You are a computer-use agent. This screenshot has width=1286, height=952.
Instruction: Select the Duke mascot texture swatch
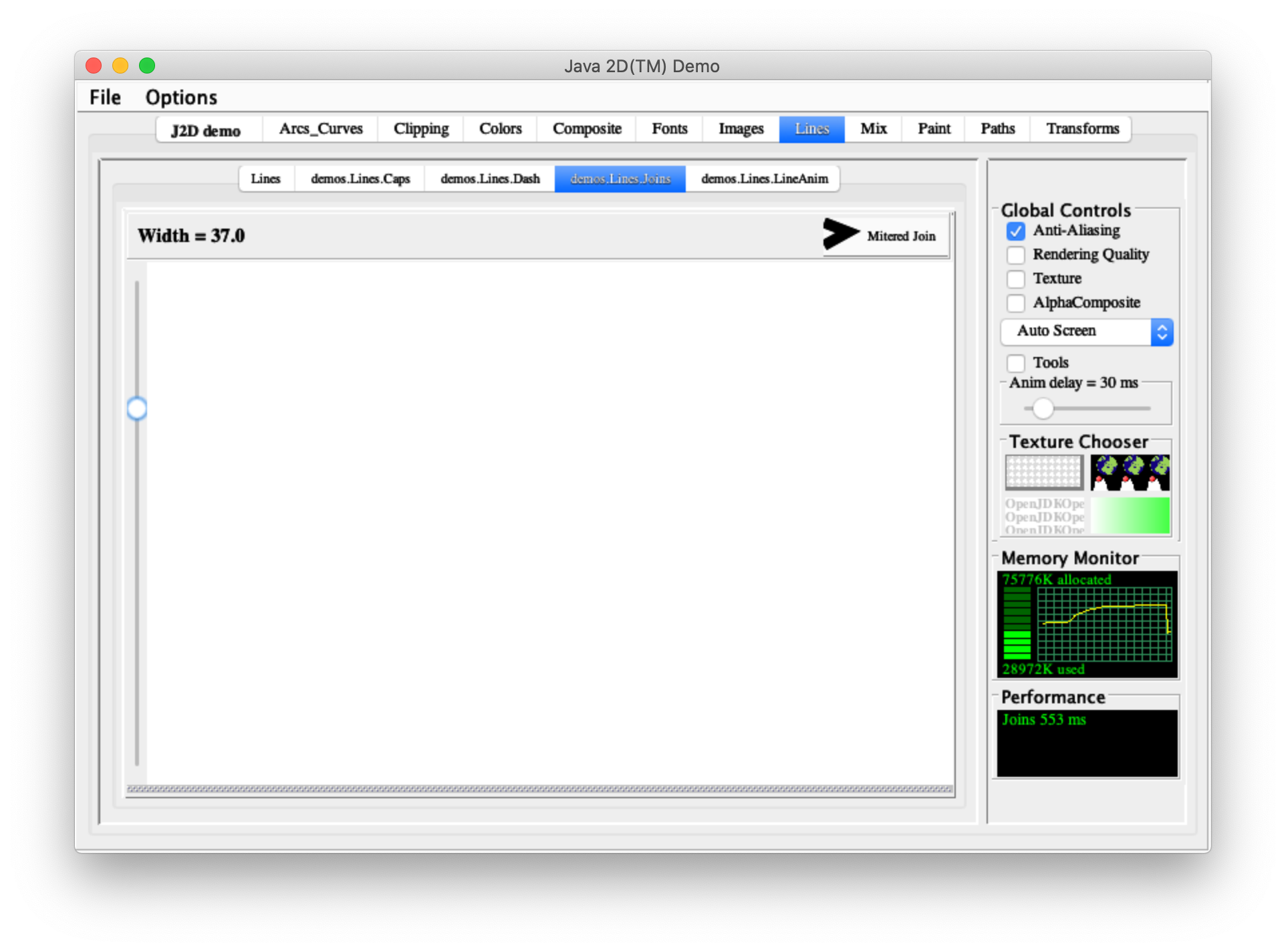[1130, 472]
